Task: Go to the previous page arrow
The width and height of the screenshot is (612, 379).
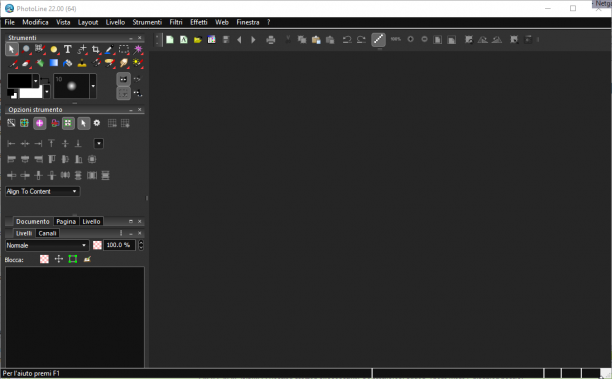Action: [x=239, y=39]
